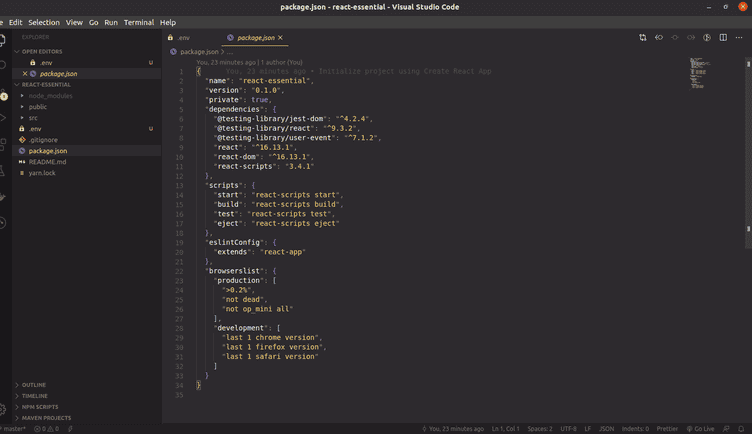Close package.json in Open Editors list
The height and width of the screenshot is (434, 752).
25,73
